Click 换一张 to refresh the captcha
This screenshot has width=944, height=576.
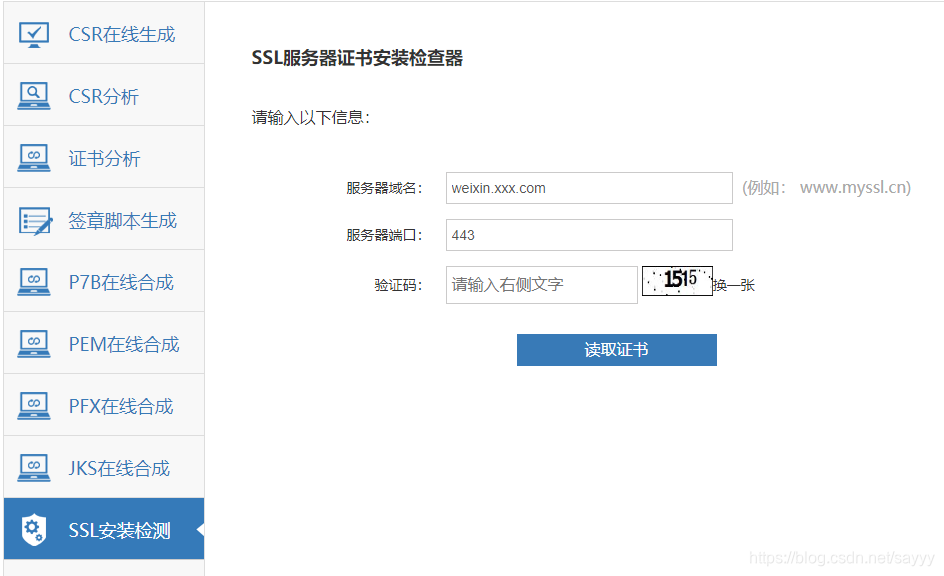736,284
